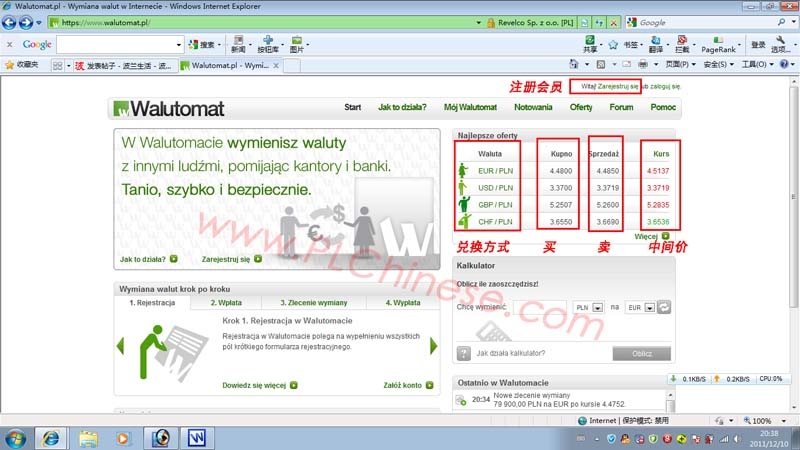800x450 pixels.
Task: Click the Quick Tabs grid icon
Action: (57, 65)
